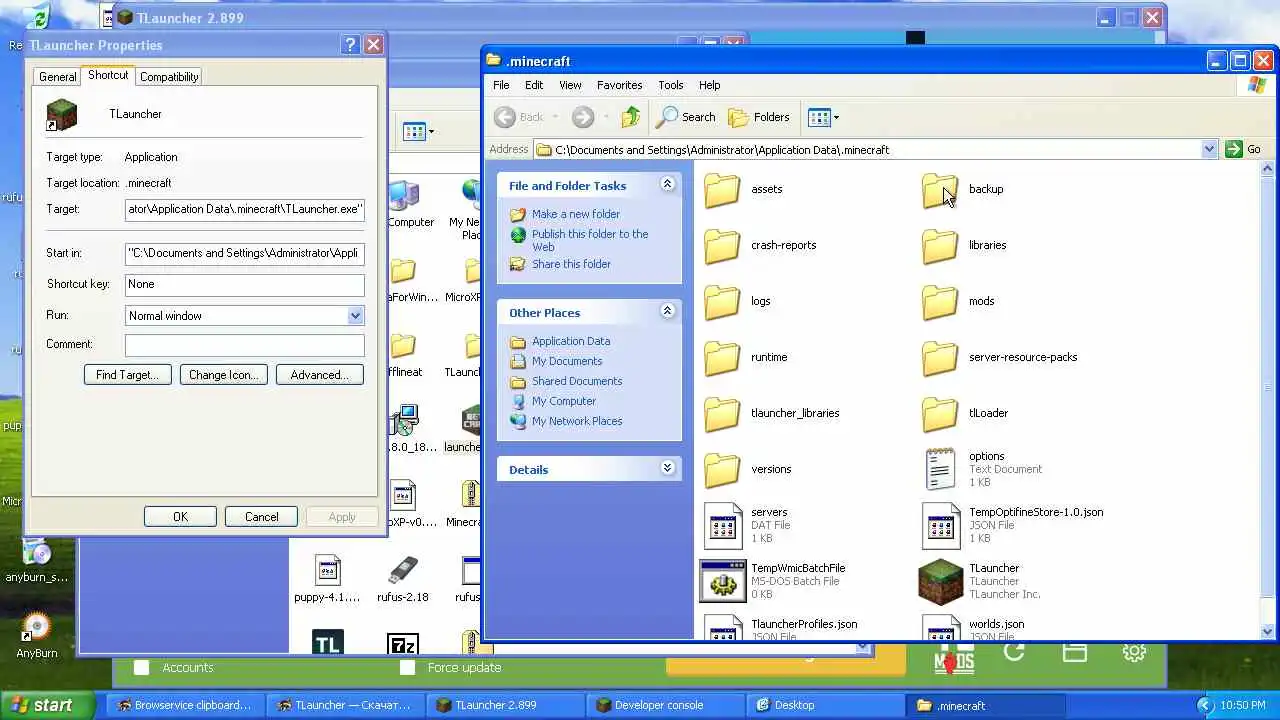The width and height of the screenshot is (1280, 720).
Task: Click Publish this folder to the Web
Action: point(590,240)
